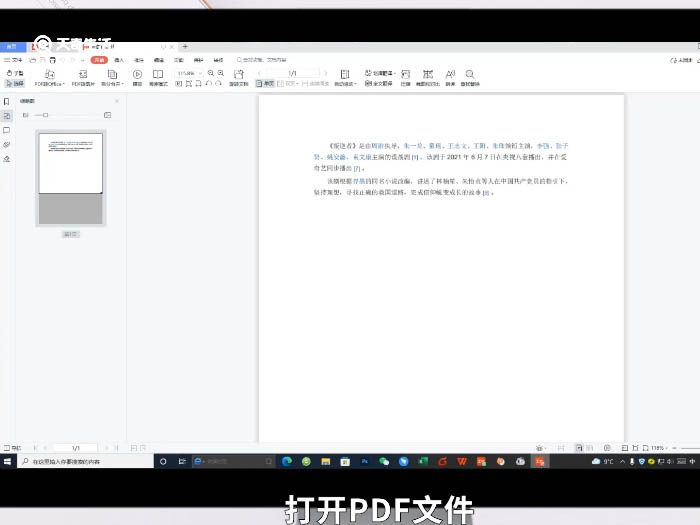Viewport: 700px width, 525px height.
Task: Open the status bar zoom percentage dropdown
Action: point(659,448)
